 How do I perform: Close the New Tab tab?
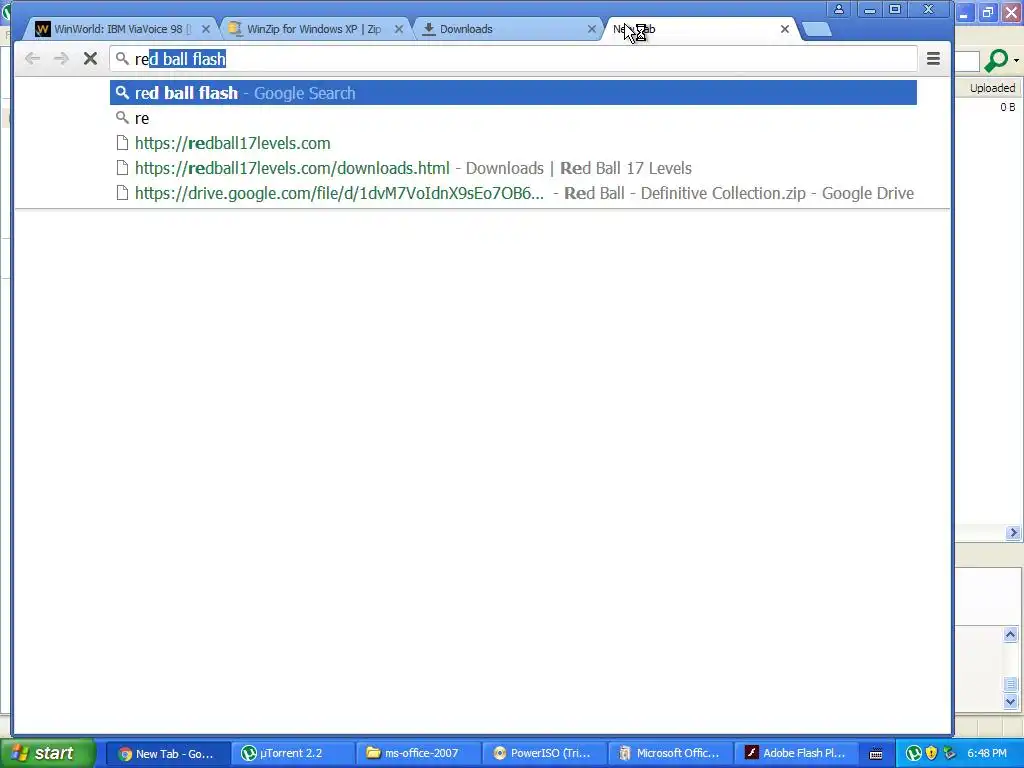coord(785,29)
